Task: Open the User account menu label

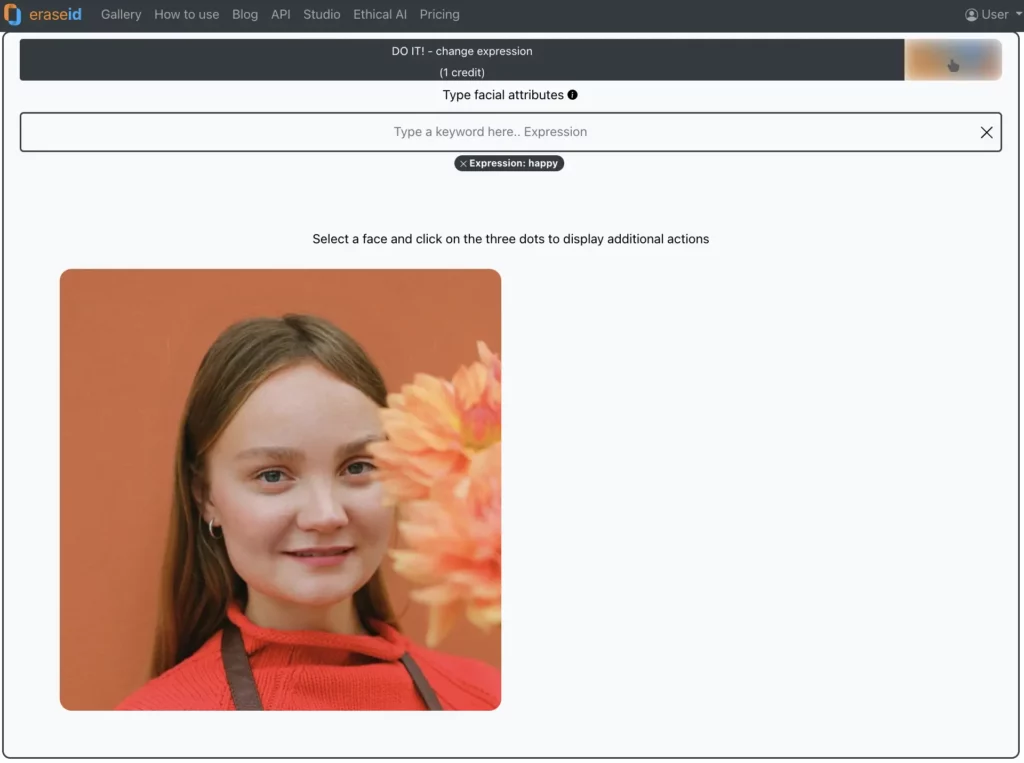Action: coord(995,15)
